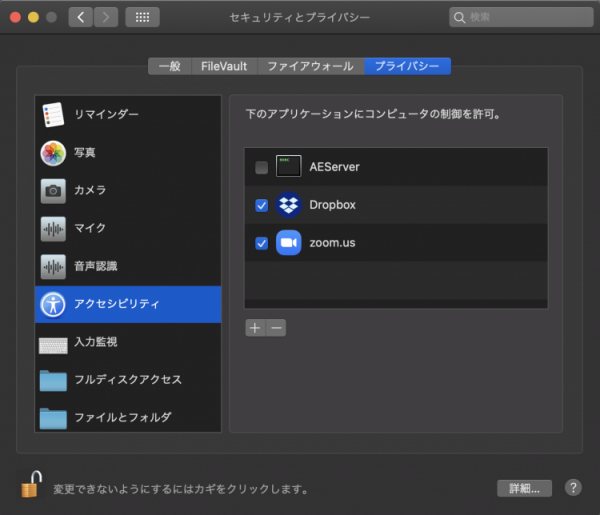Select the 写真 text label
This screenshot has height=515, width=600.
(85, 153)
